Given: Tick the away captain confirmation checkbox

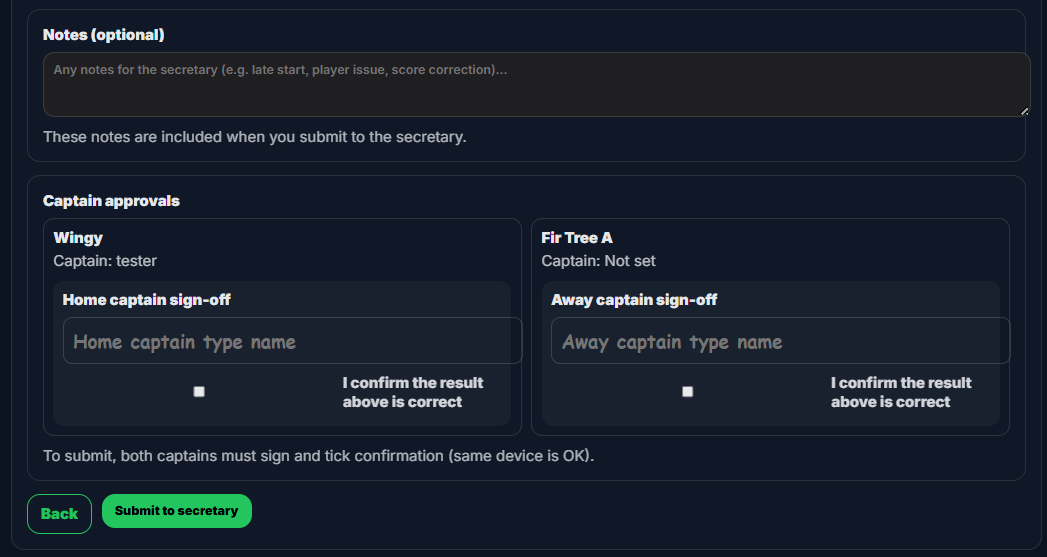Looking at the screenshot, I should (x=687, y=392).
